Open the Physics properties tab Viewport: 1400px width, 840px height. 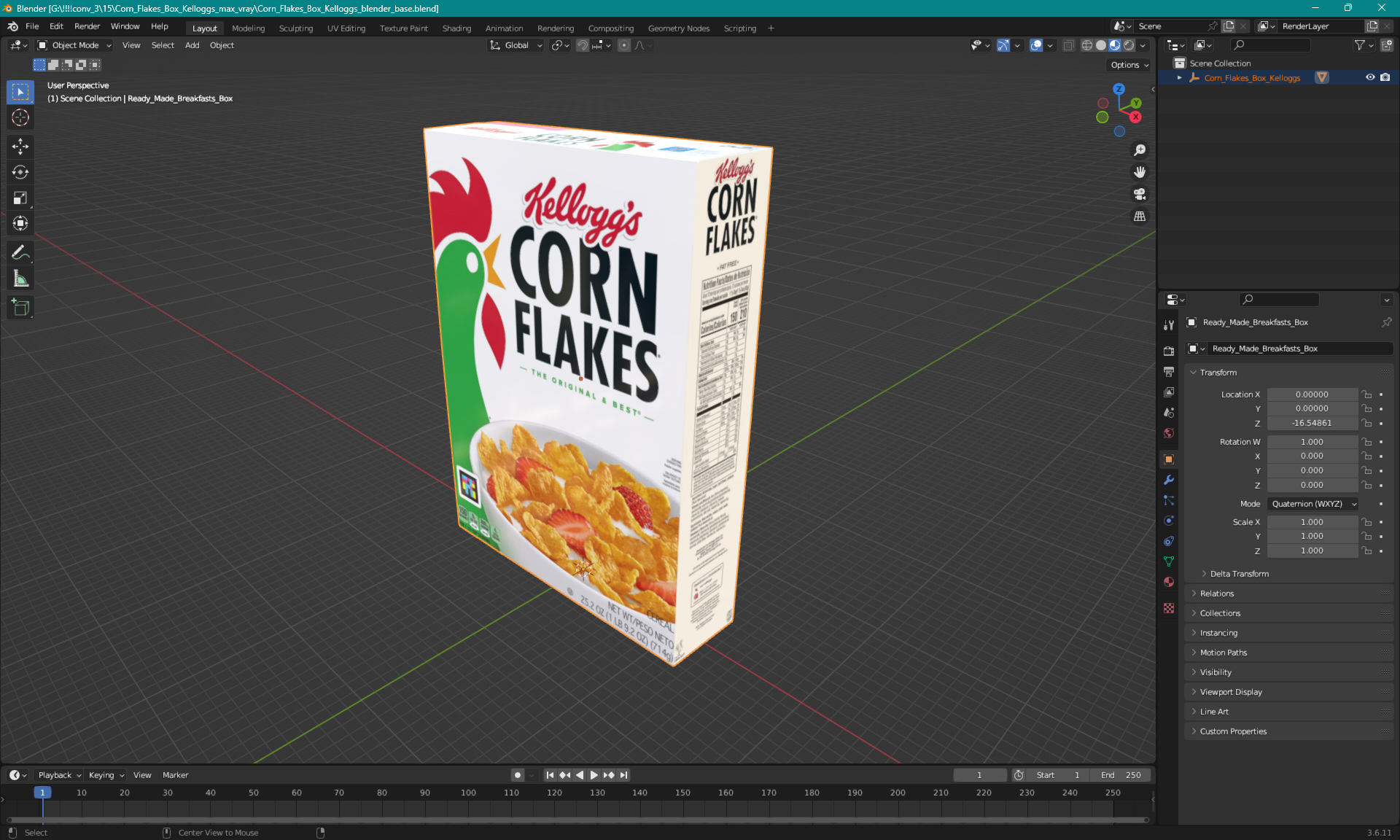coord(1169,521)
